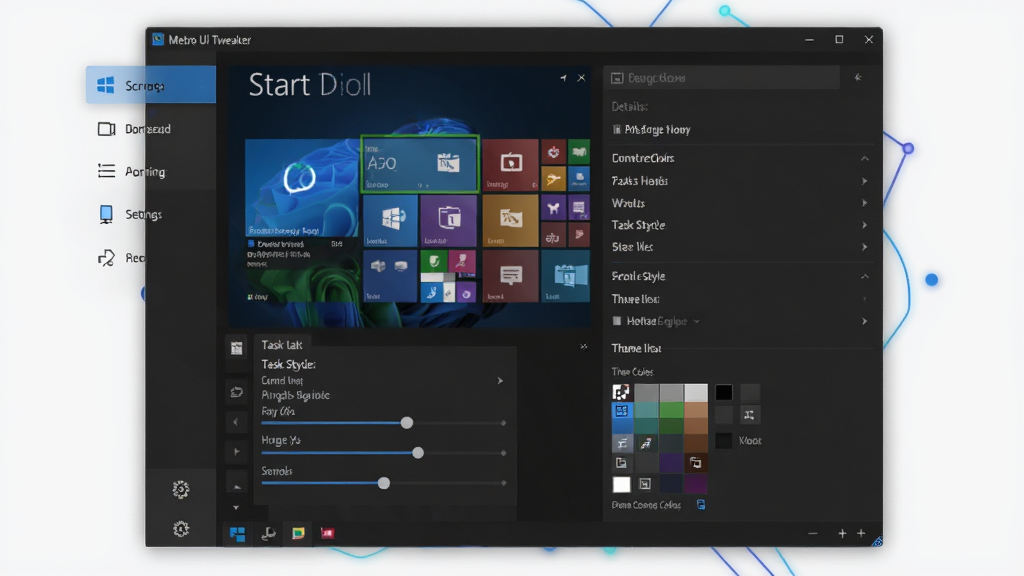The image size is (1024, 576).
Task: Click the last plus button at bottom right
Action: point(861,534)
